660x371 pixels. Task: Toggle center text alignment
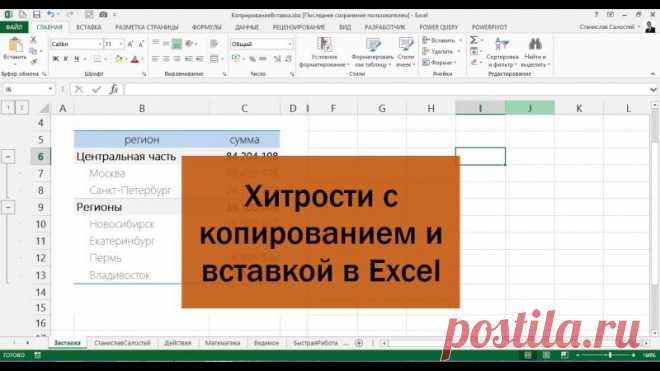166,59
